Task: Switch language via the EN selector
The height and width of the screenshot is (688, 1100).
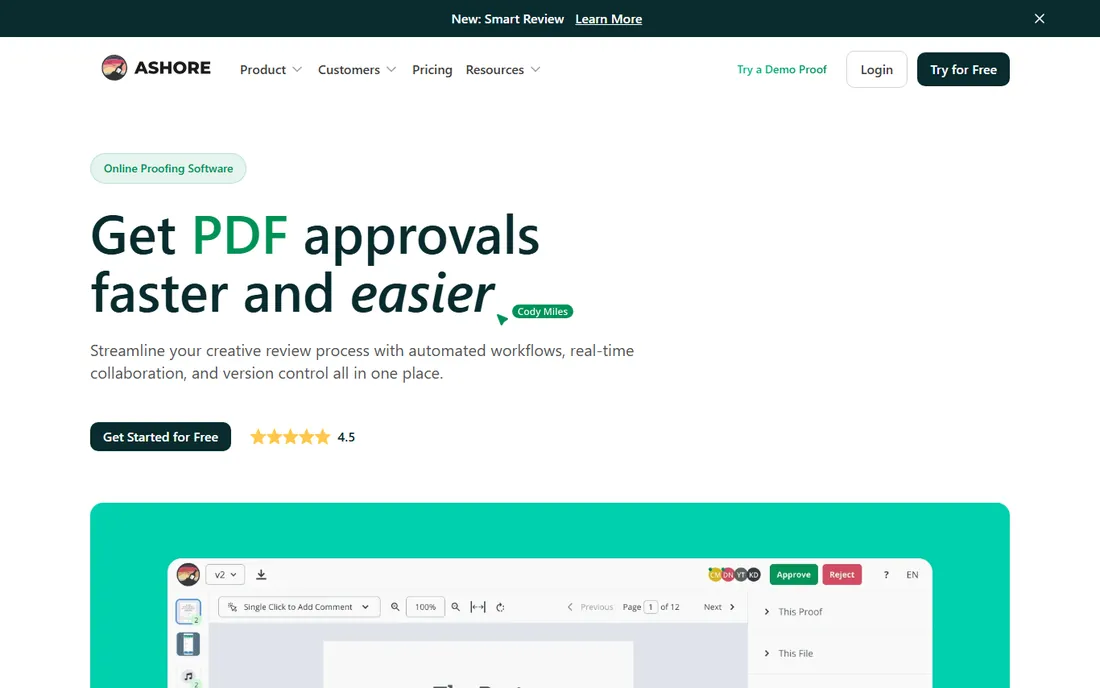Action: 912,575
